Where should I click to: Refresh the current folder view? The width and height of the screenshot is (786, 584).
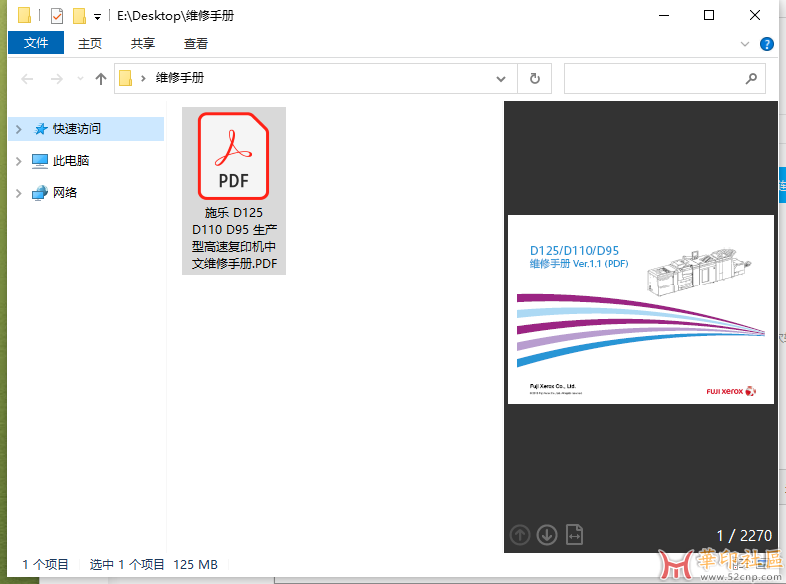click(534, 79)
